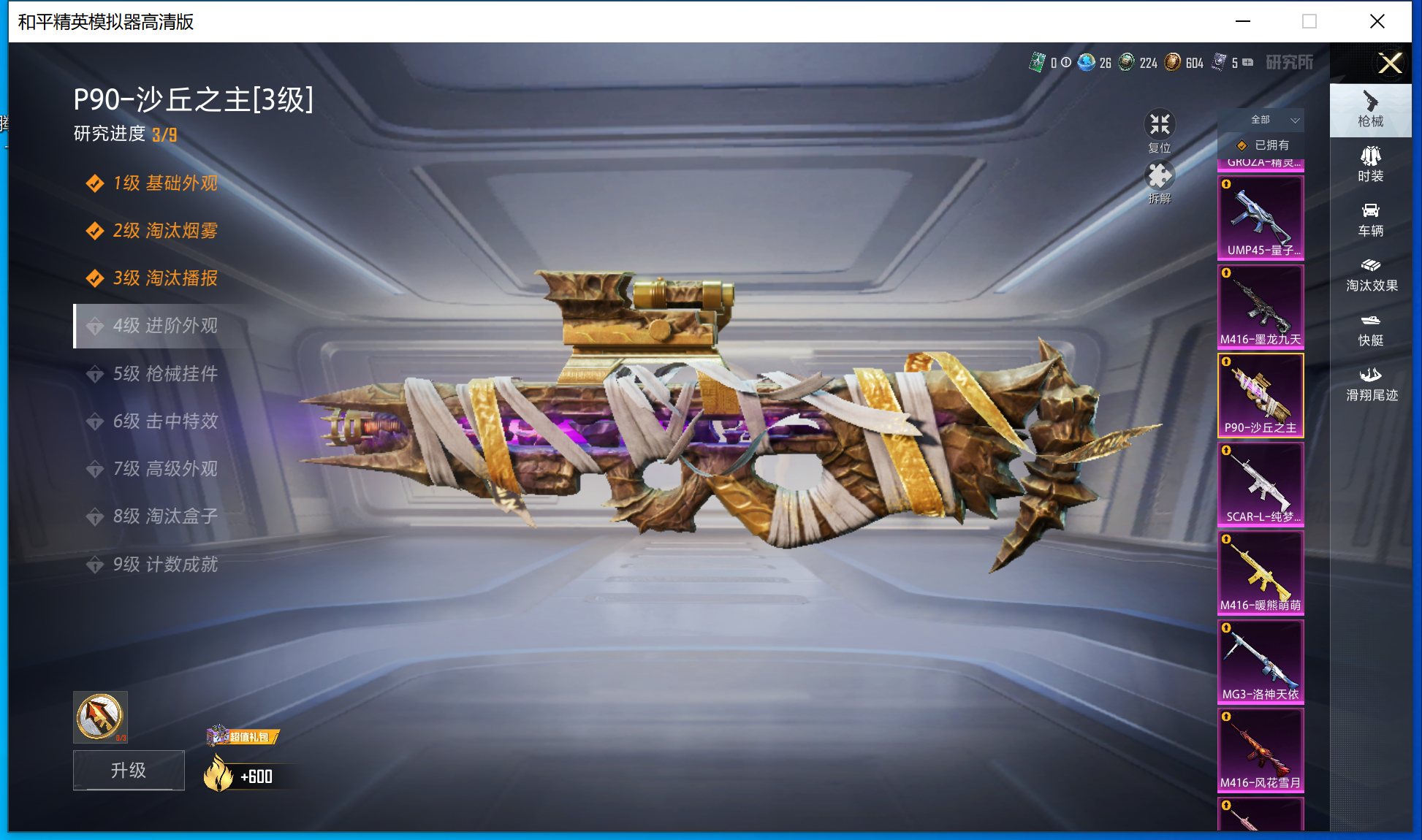Select the 1级 基础外观 level entry

[164, 183]
